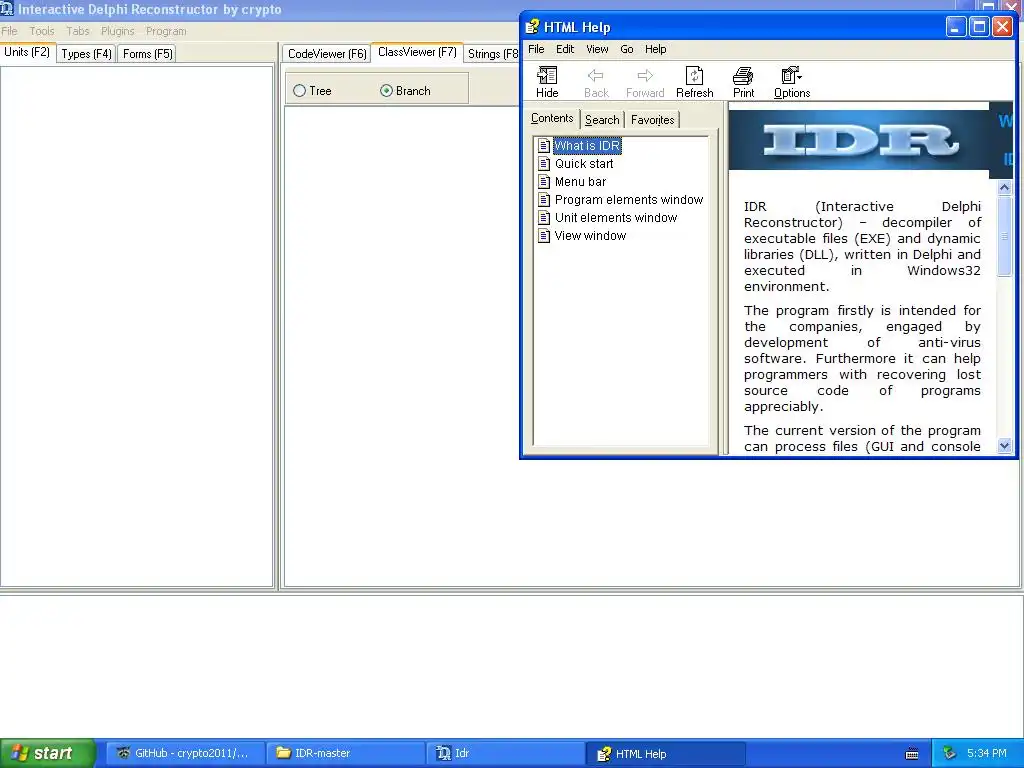Switch to Search tab in HTML Help
The width and height of the screenshot is (1024, 768).
pyautogui.click(x=601, y=120)
